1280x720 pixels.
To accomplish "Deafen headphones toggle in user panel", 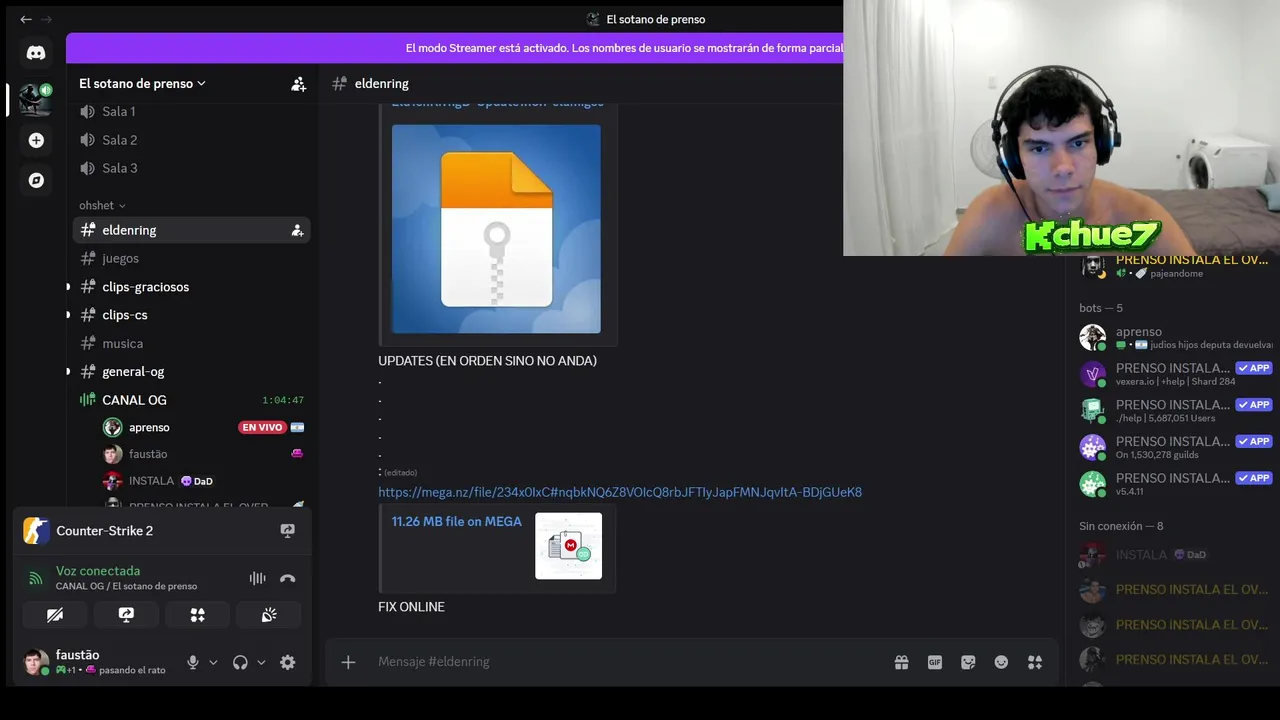I will coord(240,662).
